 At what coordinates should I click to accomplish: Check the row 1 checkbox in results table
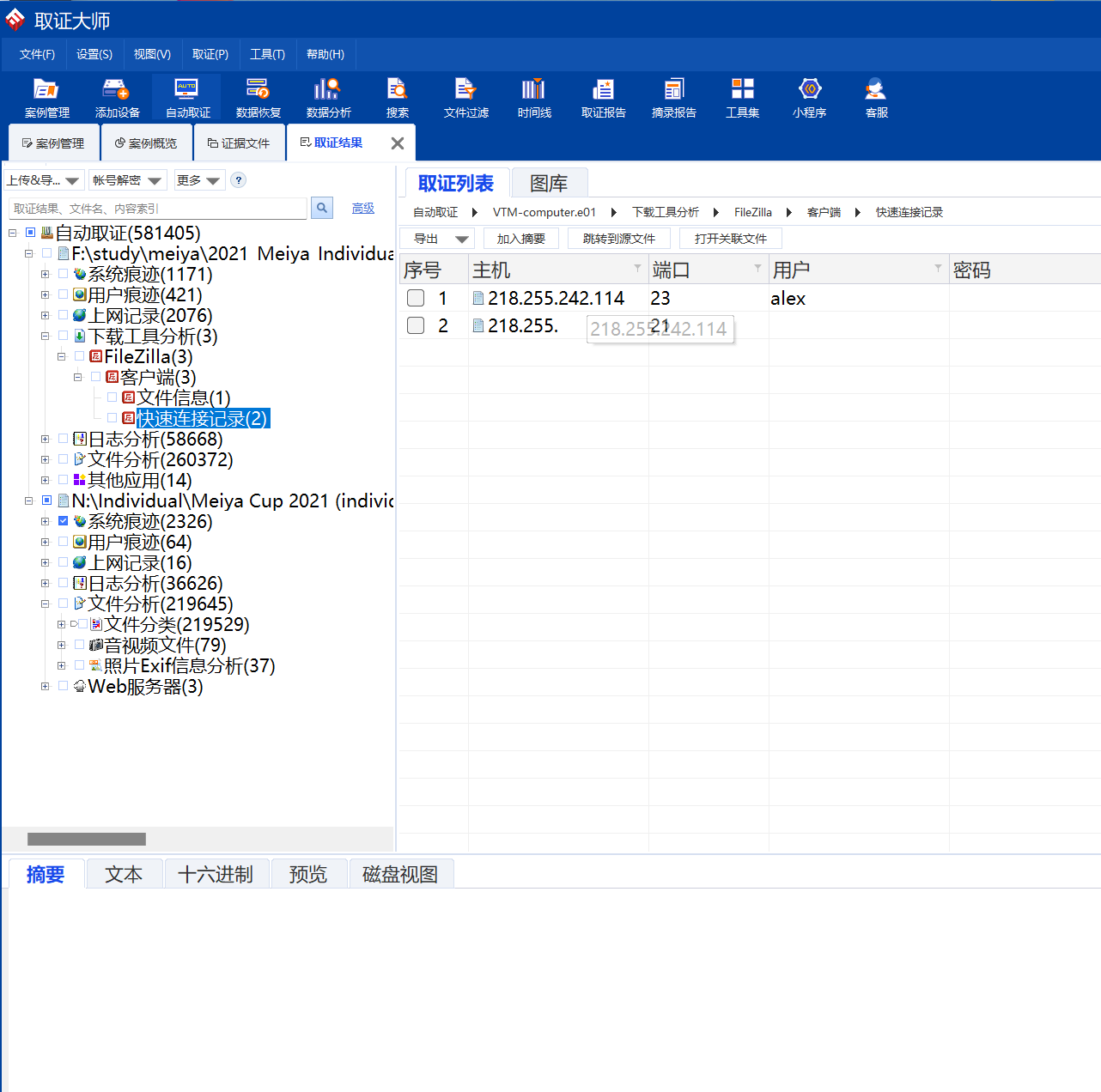pos(416,298)
